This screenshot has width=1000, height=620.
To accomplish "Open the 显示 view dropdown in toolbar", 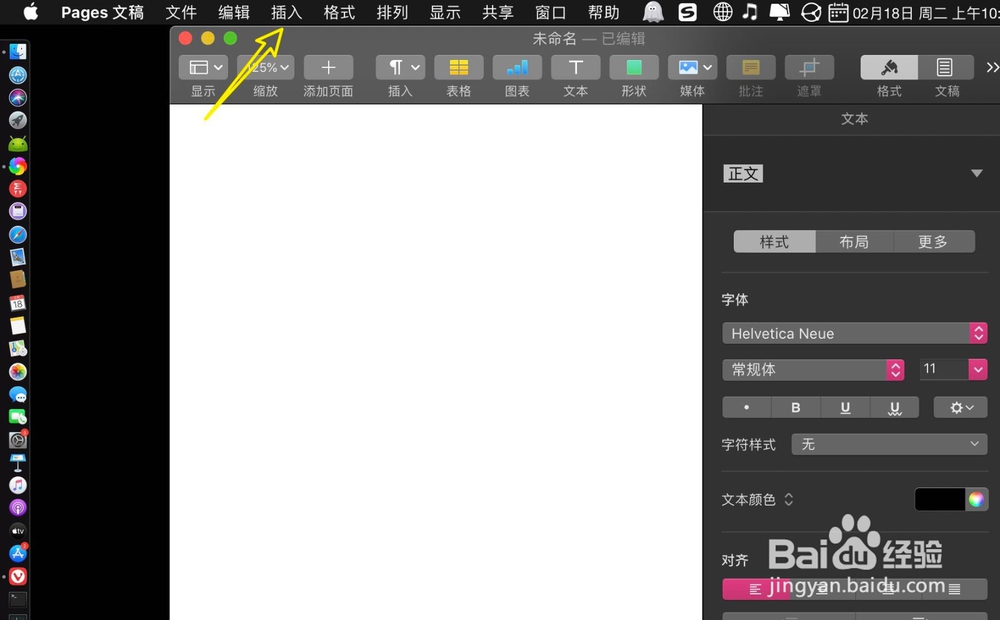I will point(203,68).
